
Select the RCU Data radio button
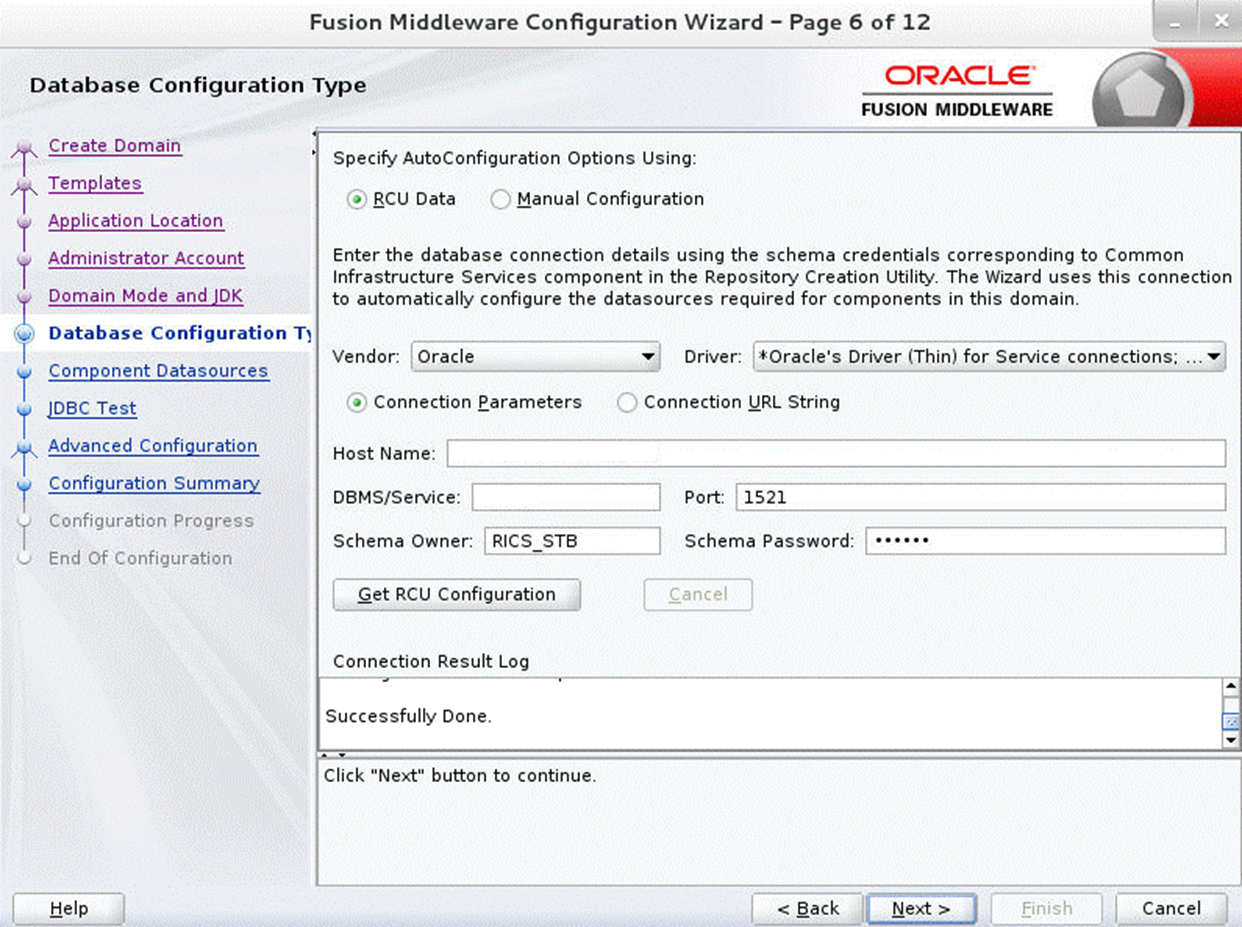356,199
